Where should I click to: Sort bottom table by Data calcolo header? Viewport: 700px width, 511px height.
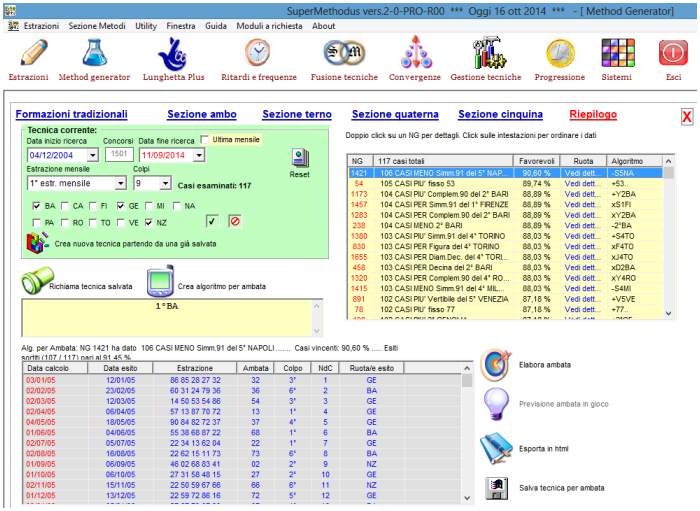tap(55, 368)
